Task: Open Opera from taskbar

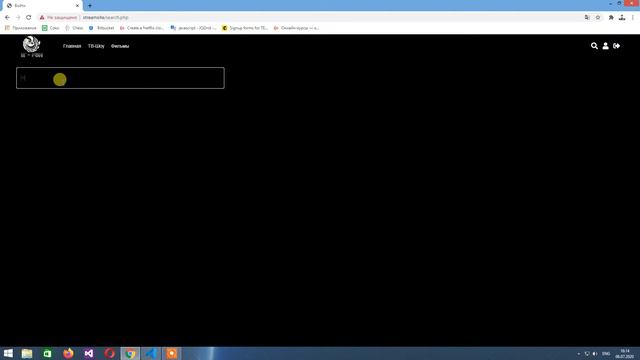Action: click(109, 353)
